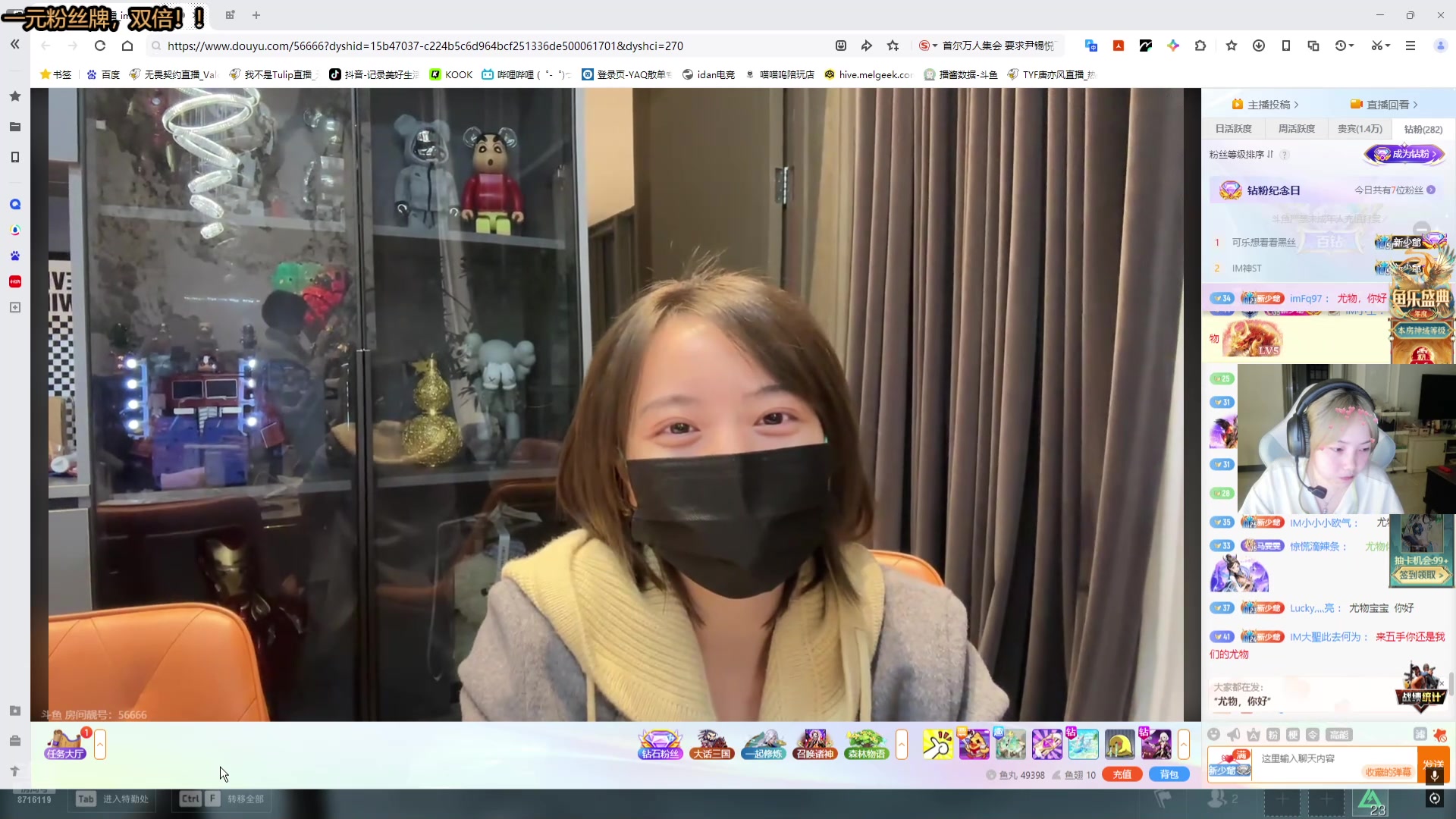Open the 背包 backpack button
Screen dimensions: 1456x819
click(1169, 774)
